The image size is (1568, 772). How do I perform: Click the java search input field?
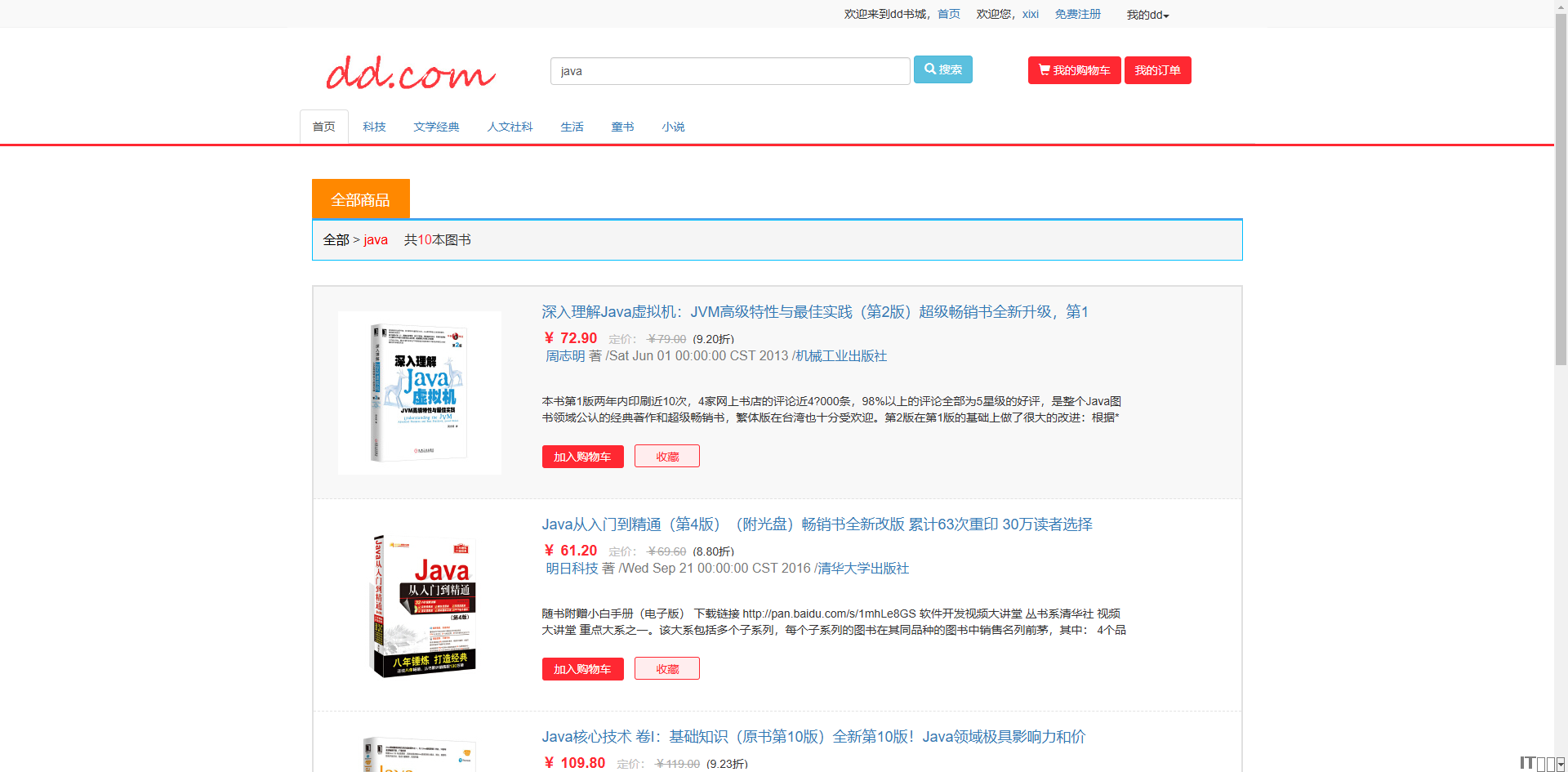pyautogui.click(x=729, y=71)
